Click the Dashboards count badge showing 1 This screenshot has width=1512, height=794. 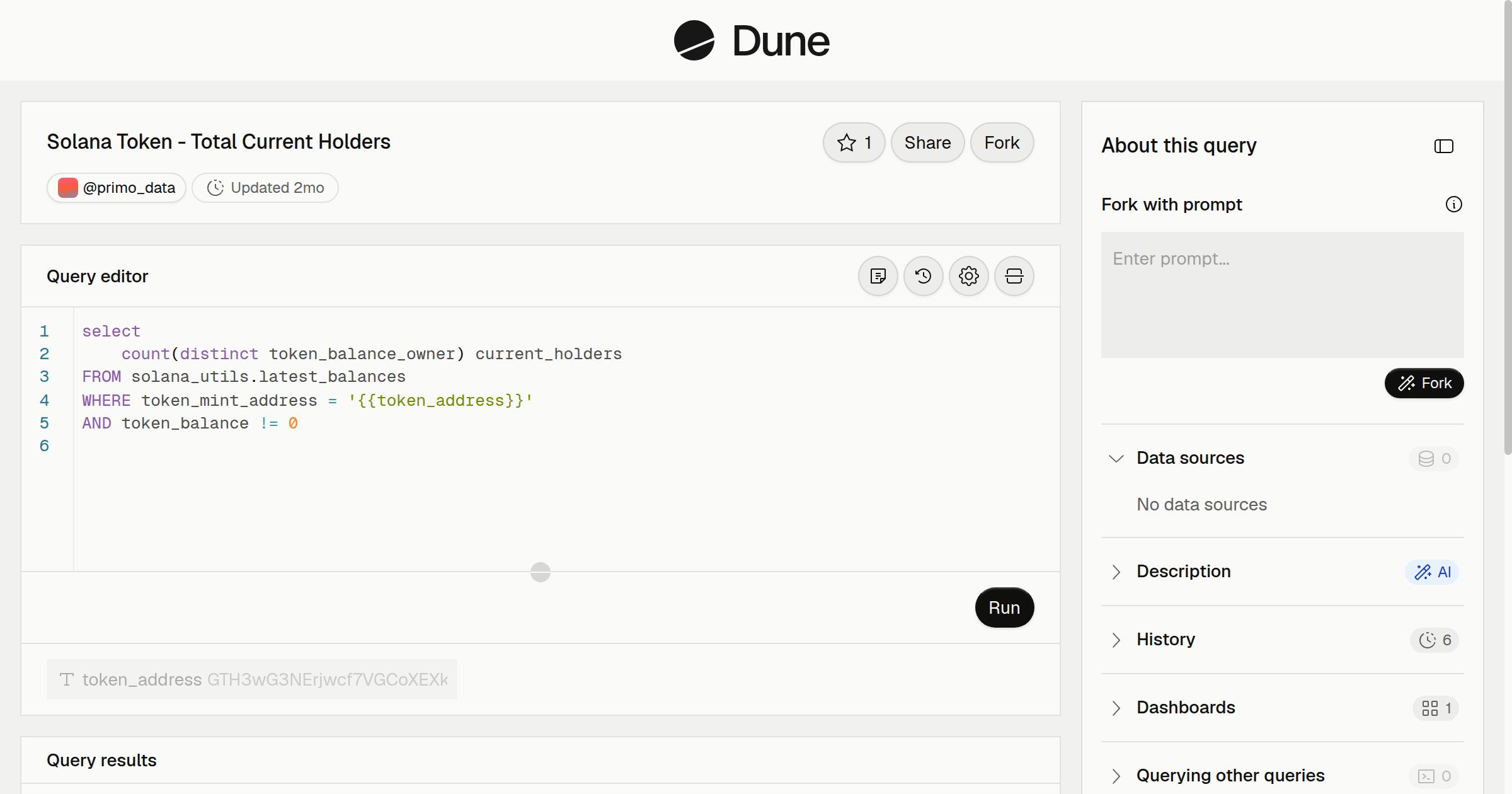[1436, 708]
